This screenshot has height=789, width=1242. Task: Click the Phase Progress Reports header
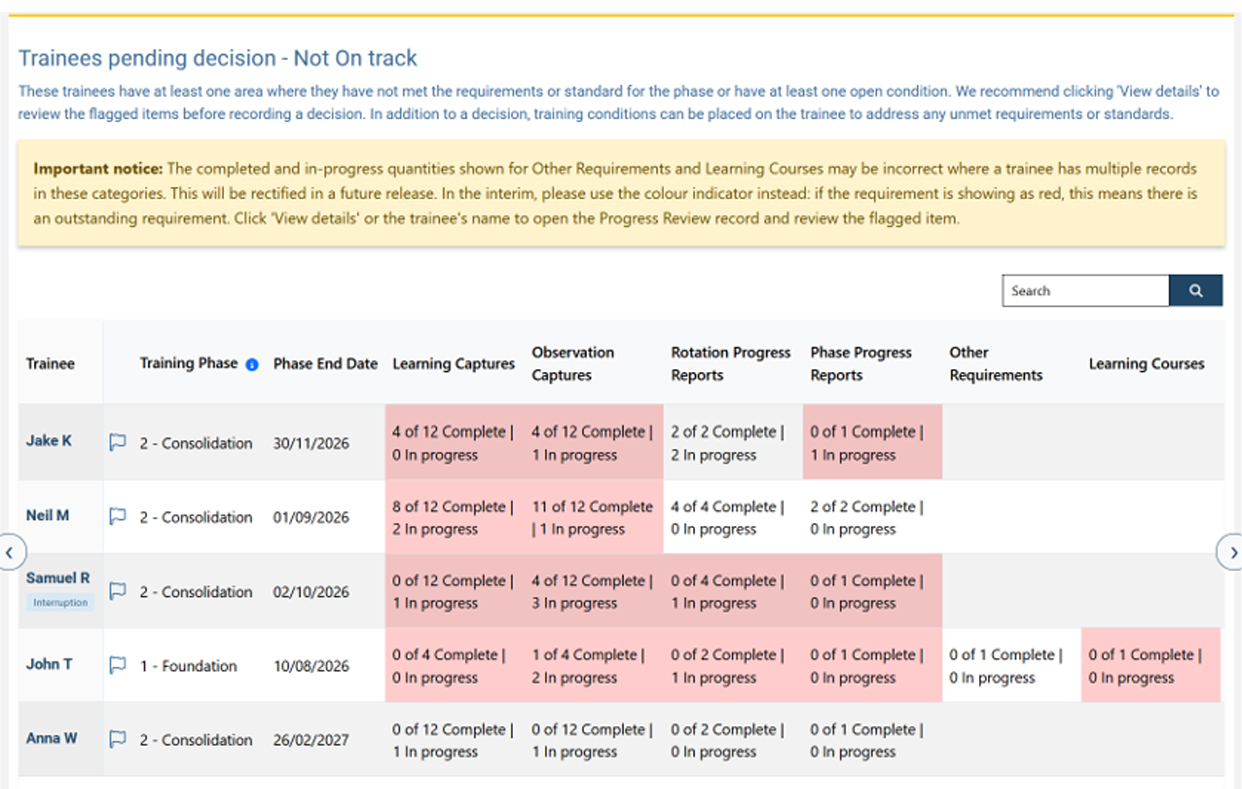click(x=861, y=364)
